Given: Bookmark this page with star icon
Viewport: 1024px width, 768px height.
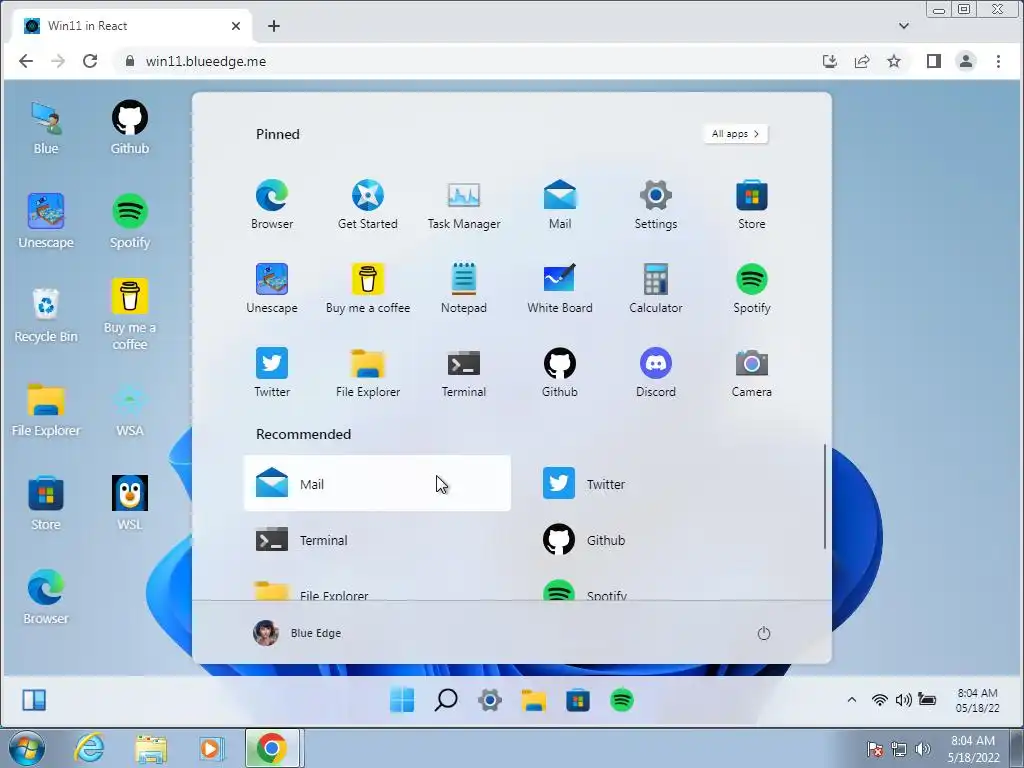Looking at the screenshot, I should pos(894,61).
